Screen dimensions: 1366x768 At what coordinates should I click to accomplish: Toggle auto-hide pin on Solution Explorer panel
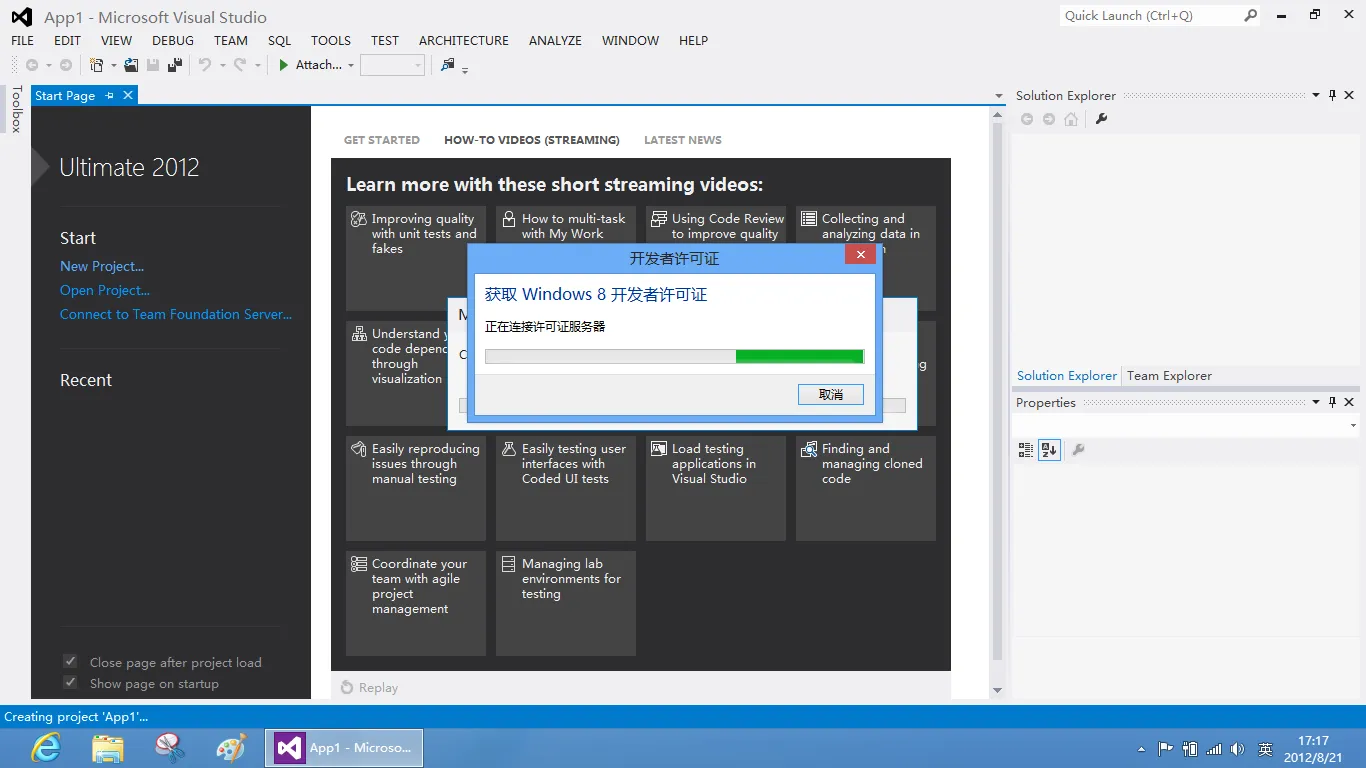(x=1332, y=96)
